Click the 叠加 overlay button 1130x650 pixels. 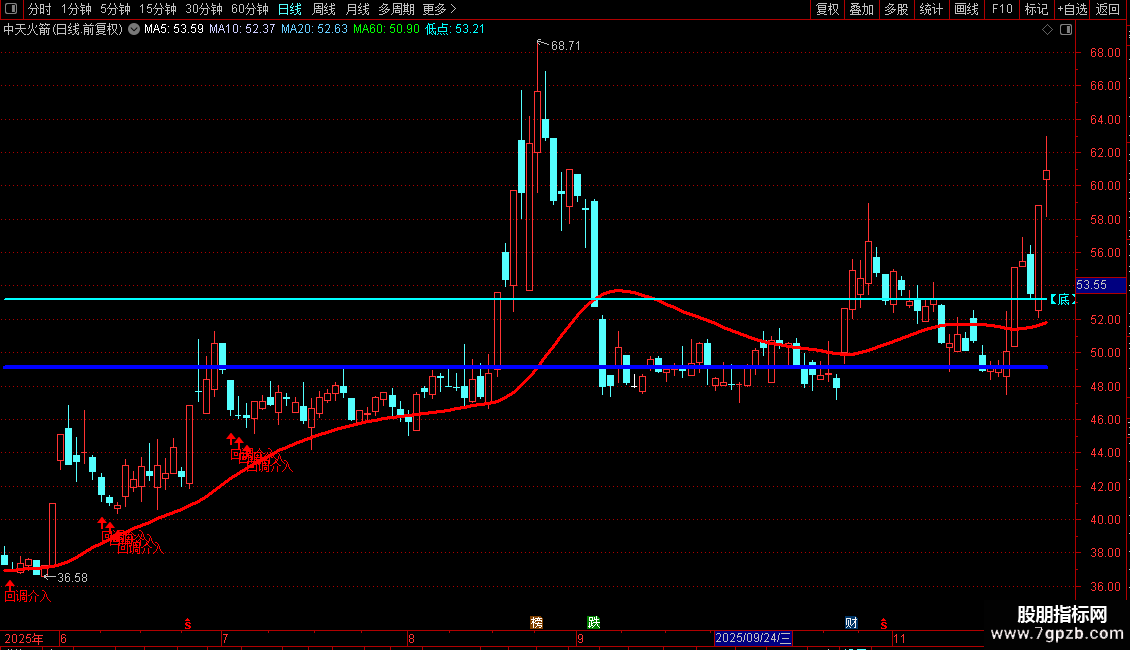pos(861,9)
